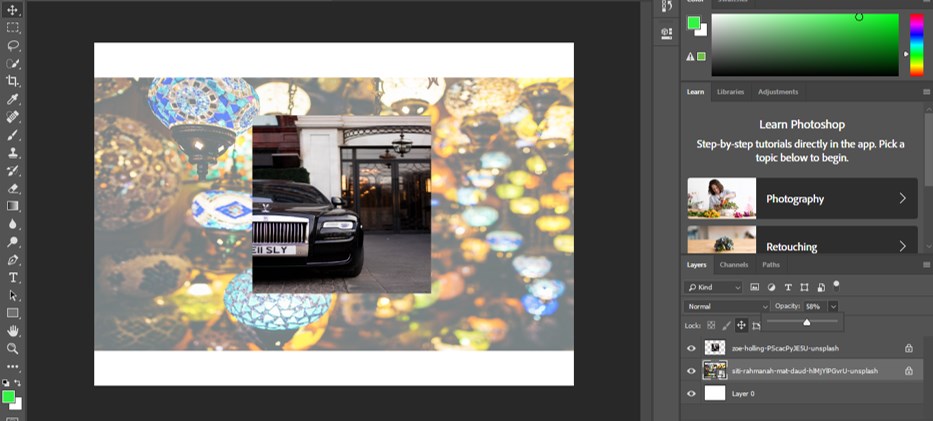Select the Eyedropper tool
Image resolution: width=933 pixels, height=421 pixels.
click(x=12, y=99)
